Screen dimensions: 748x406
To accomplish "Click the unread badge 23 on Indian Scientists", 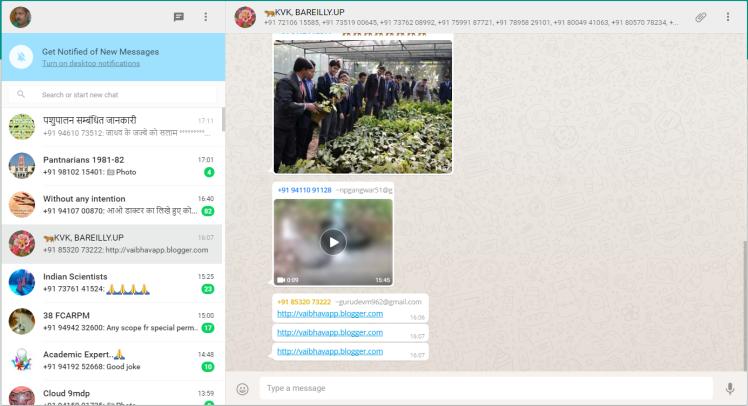I will pos(208,289).
